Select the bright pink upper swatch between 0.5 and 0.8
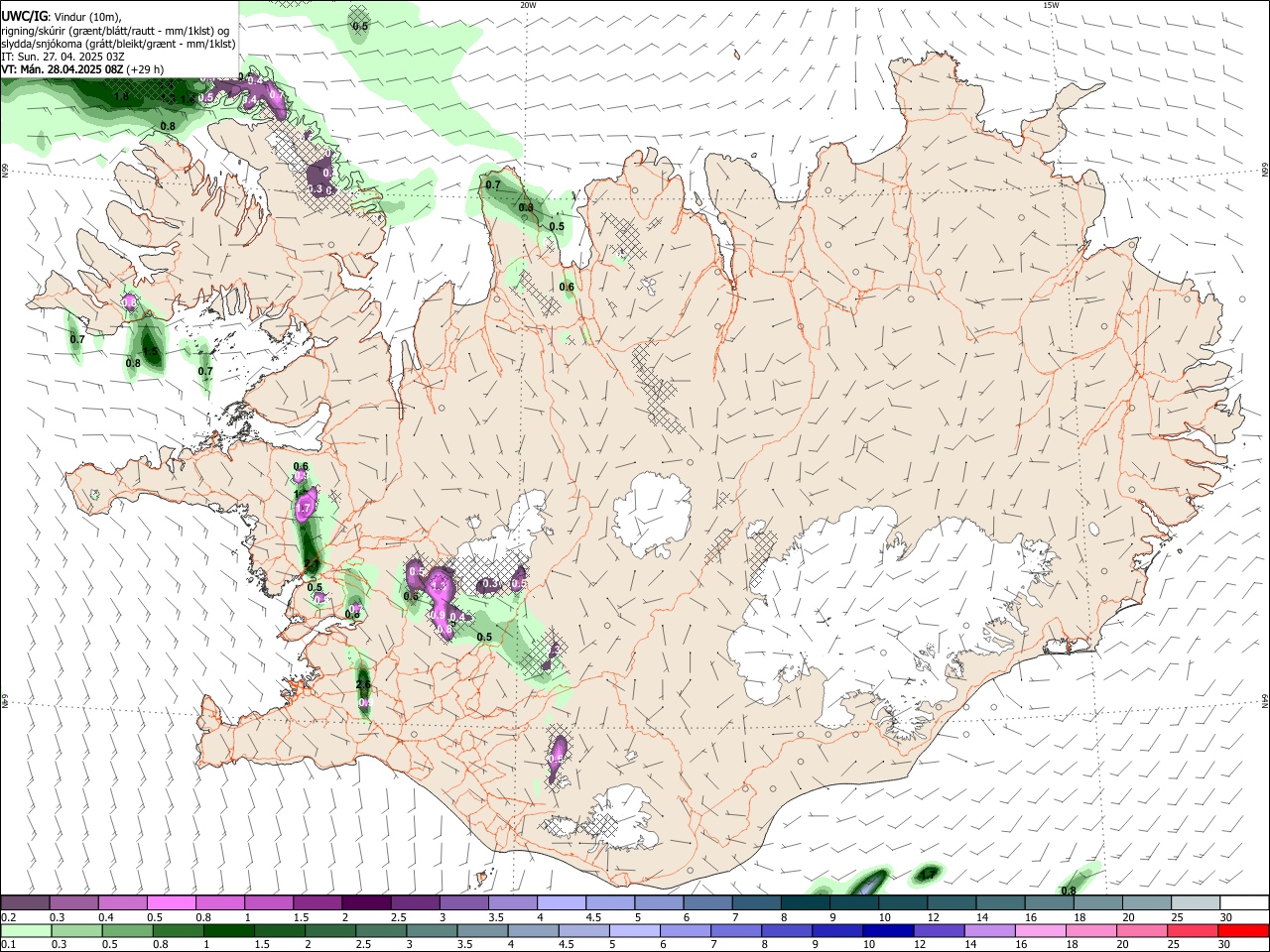Viewport: 1270px width, 952px height. point(171,902)
